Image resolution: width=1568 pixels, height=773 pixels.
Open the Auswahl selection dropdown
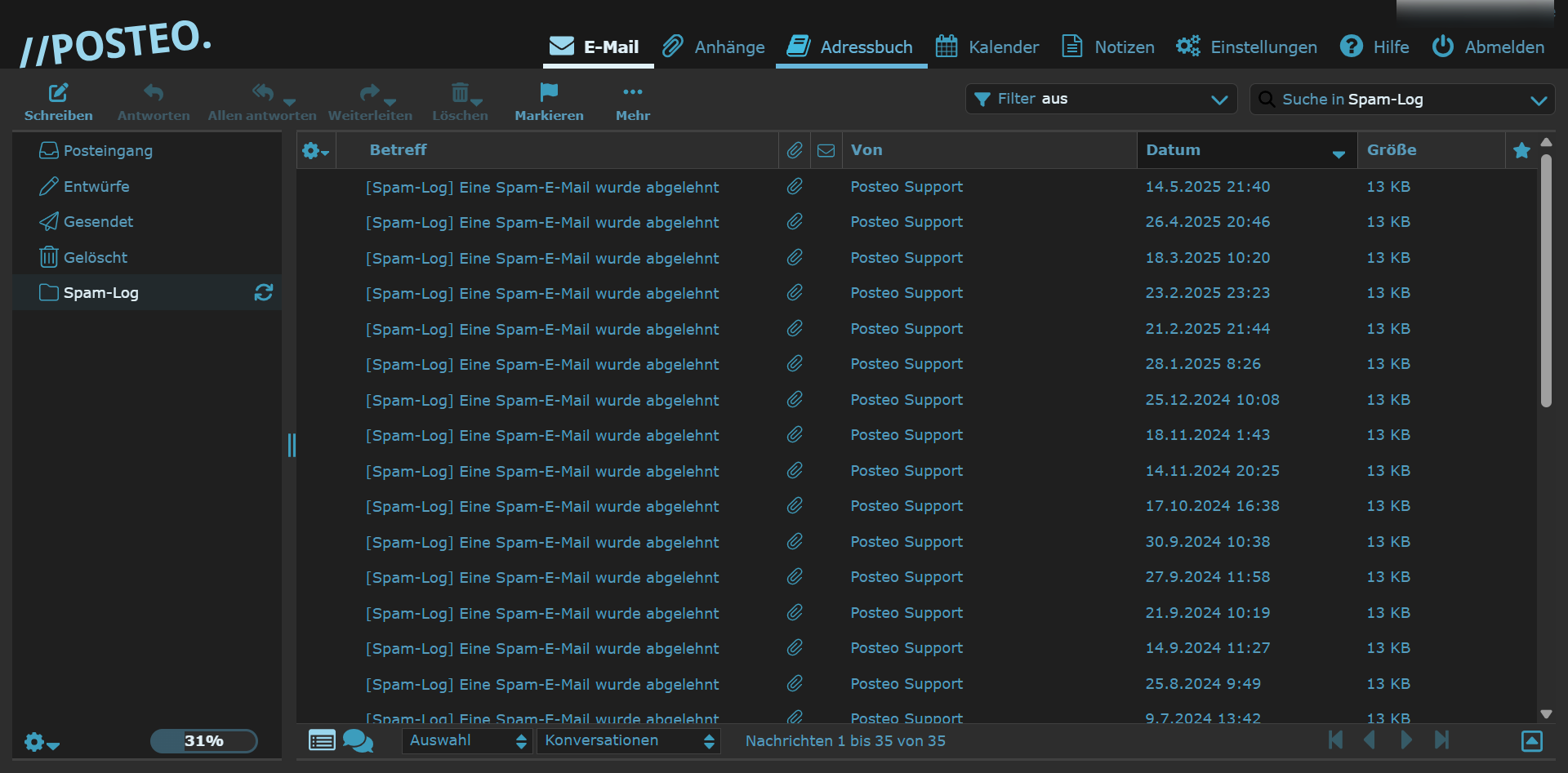[467, 740]
